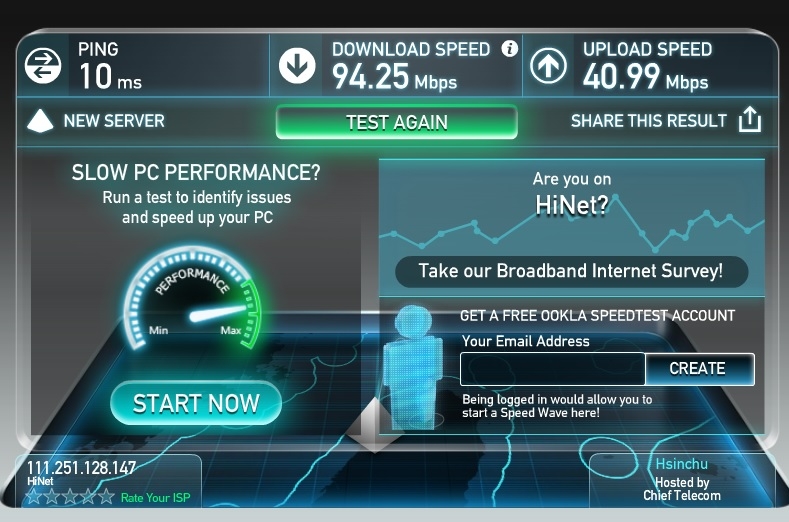
Task: Click the upload speed up-arrow icon
Action: click(548, 65)
